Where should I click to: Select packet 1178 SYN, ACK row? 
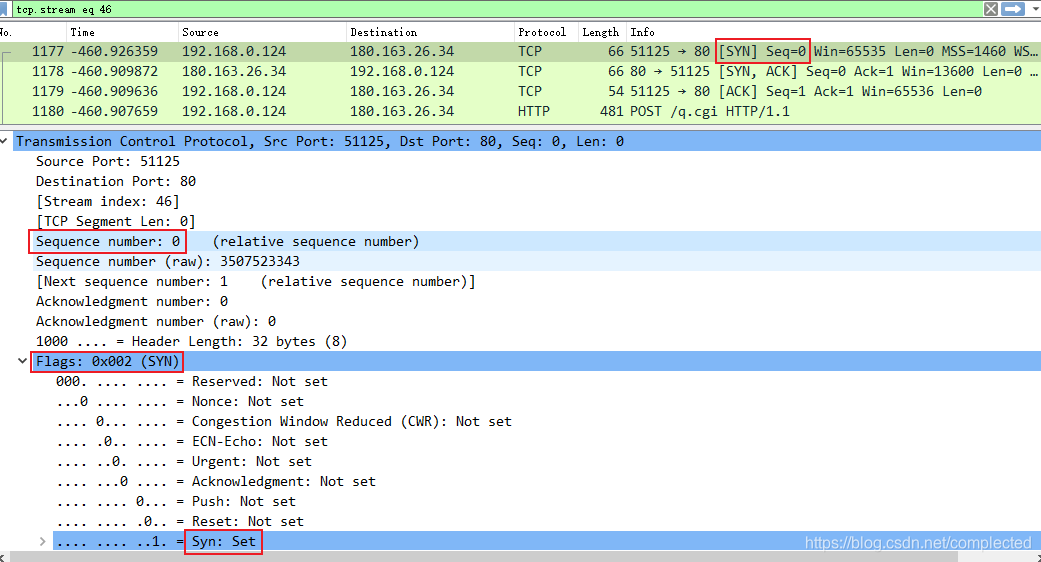[x=520, y=71]
